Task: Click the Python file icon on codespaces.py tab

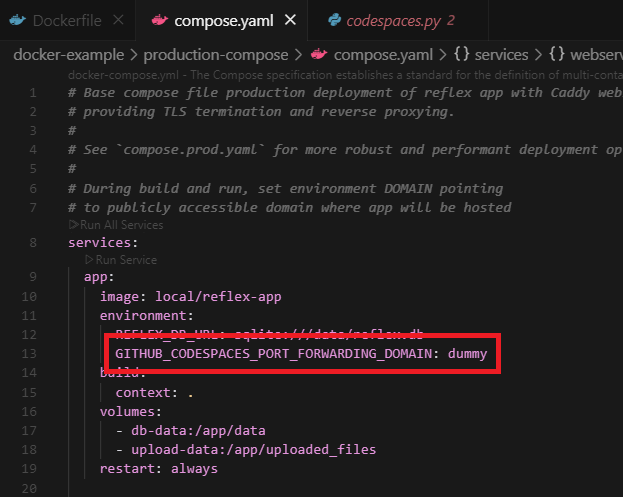Action: [337, 20]
